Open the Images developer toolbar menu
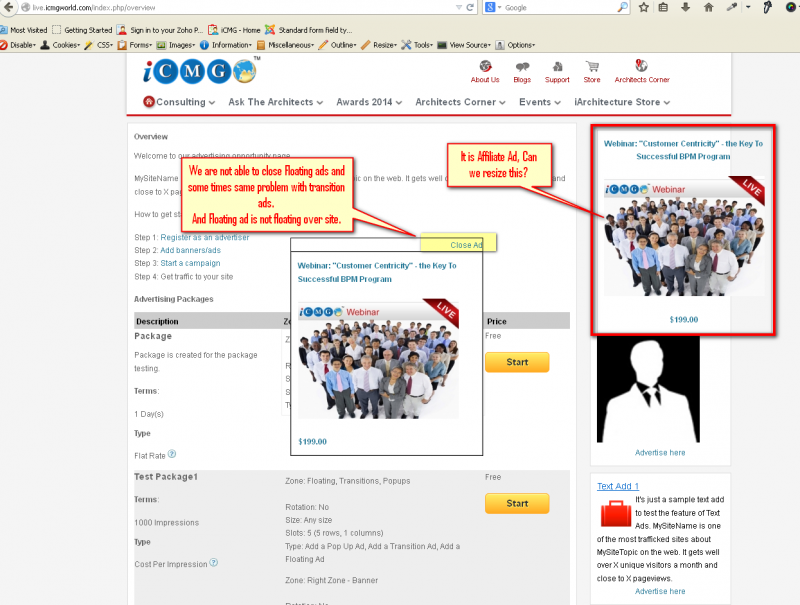800x605 pixels. click(x=176, y=45)
